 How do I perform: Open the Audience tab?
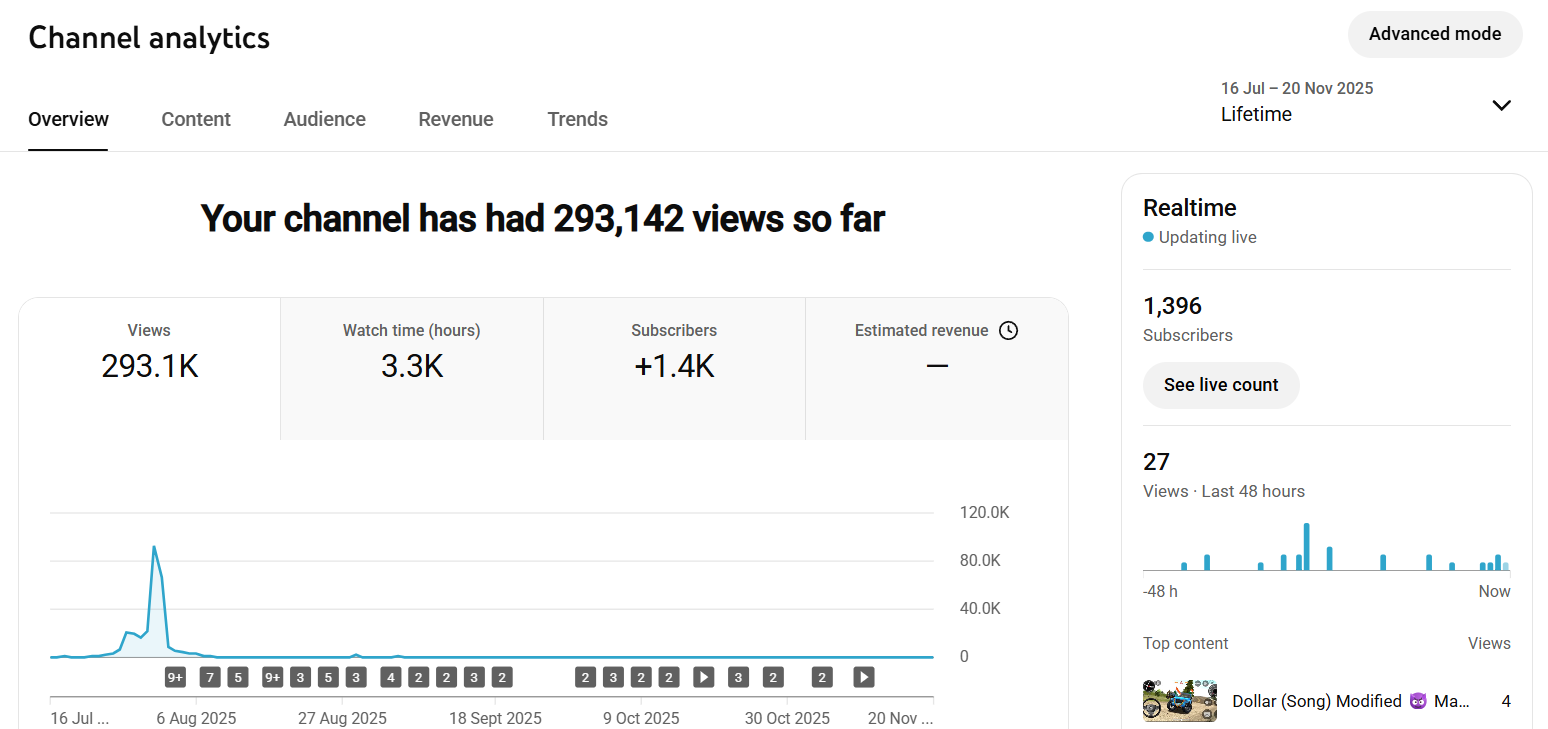(324, 119)
